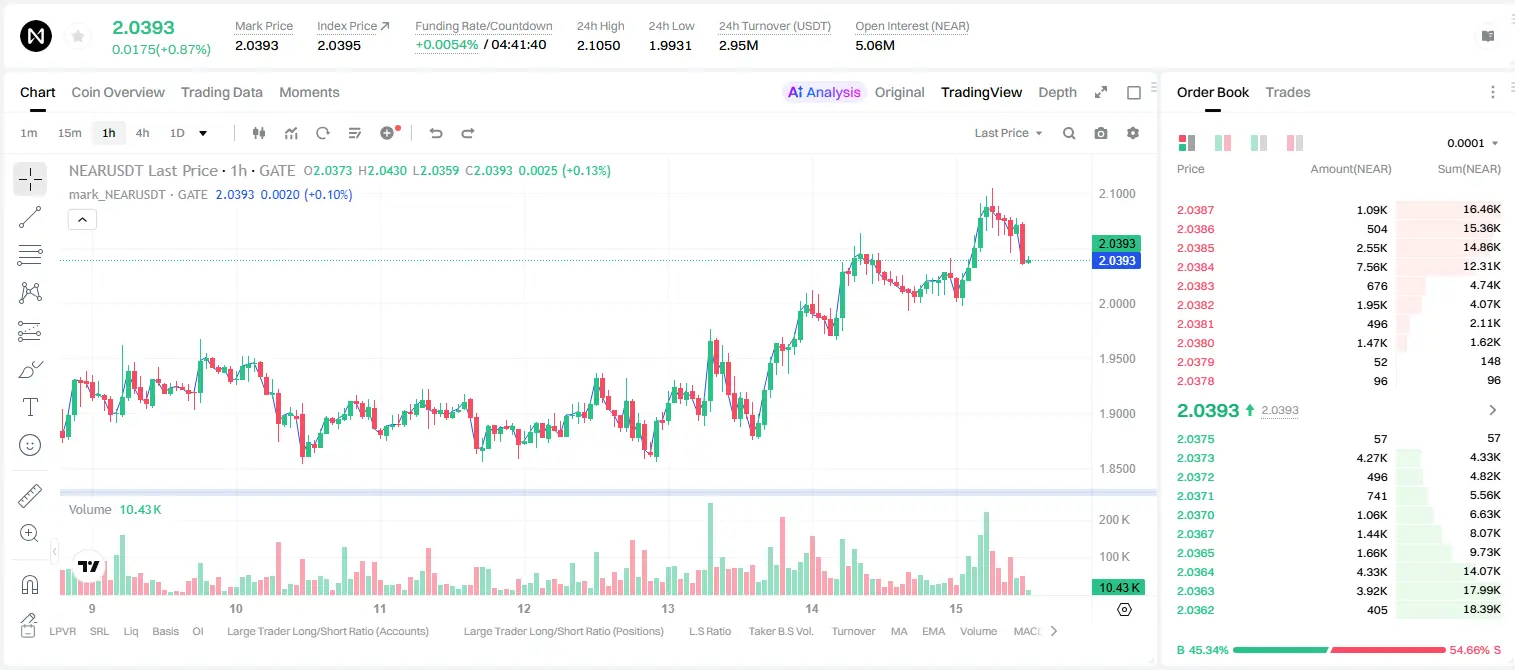
Task: Select the trend line drawing tool
Action: point(30,217)
